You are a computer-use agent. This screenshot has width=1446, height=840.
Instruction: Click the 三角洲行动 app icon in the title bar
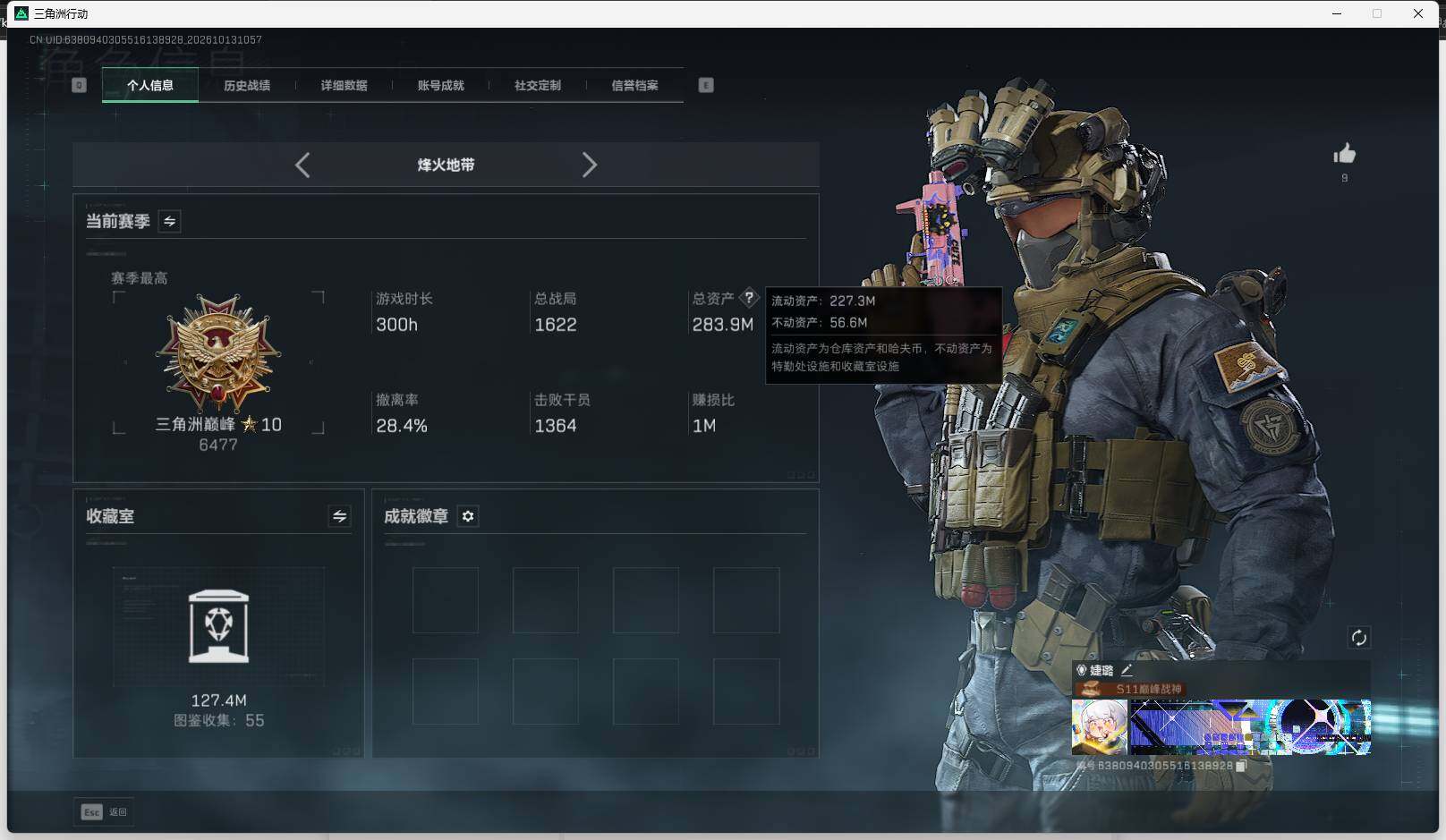tap(21, 13)
